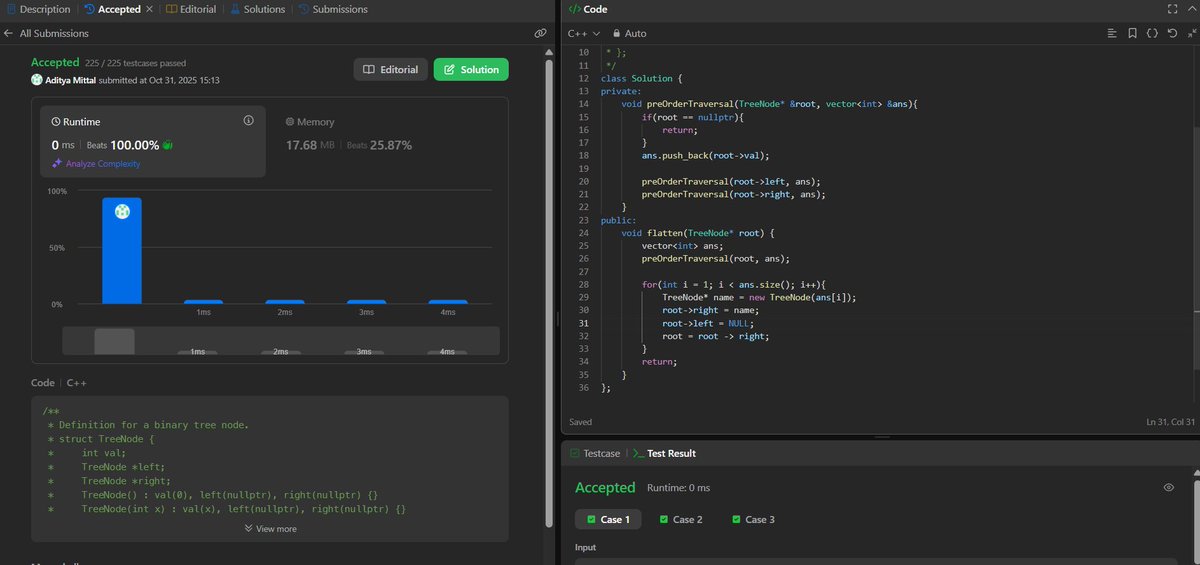The width and height of the screenshot is (1200, 565).
Task: Click the curly braces icon in editor toolbar
Action: click(x=1152, y=33)
